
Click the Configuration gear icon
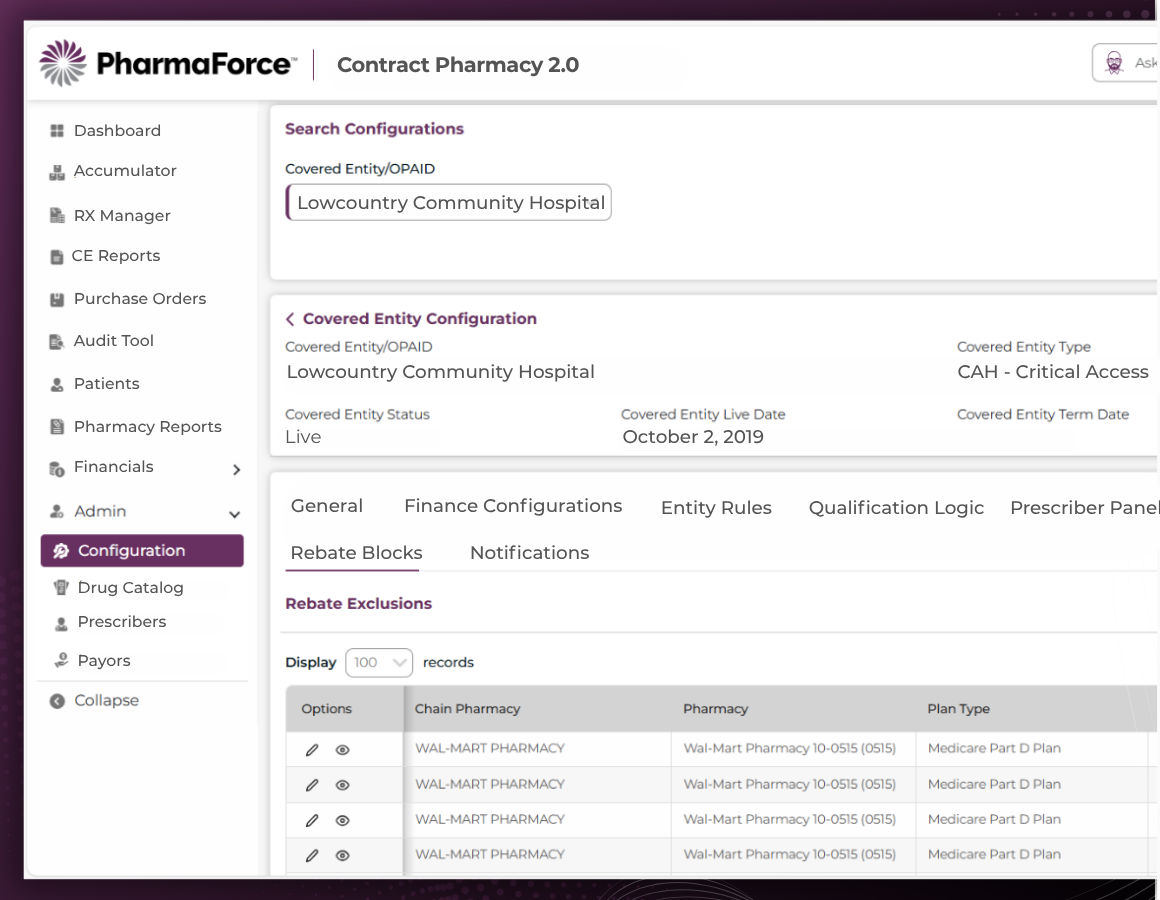(61, 551)
